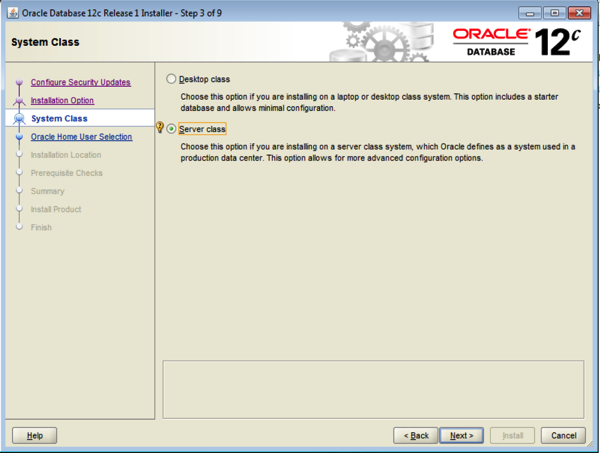Maximize the installer window
This screenshot has height=453, width=600.
click(x=554, y=13)
